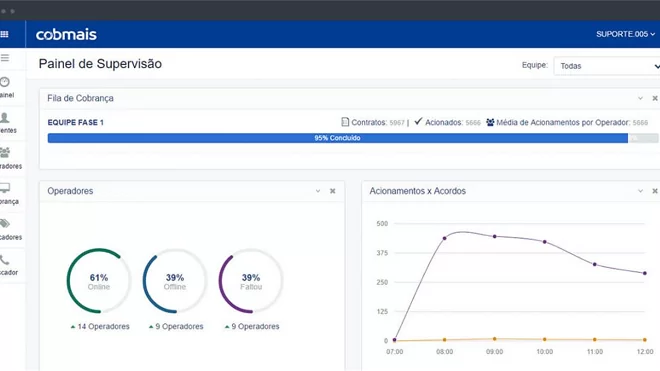Close the Fila de Cobrança panel
This screenshot has height=371, width=660.
pyautogui.click(x=655, y=98)
